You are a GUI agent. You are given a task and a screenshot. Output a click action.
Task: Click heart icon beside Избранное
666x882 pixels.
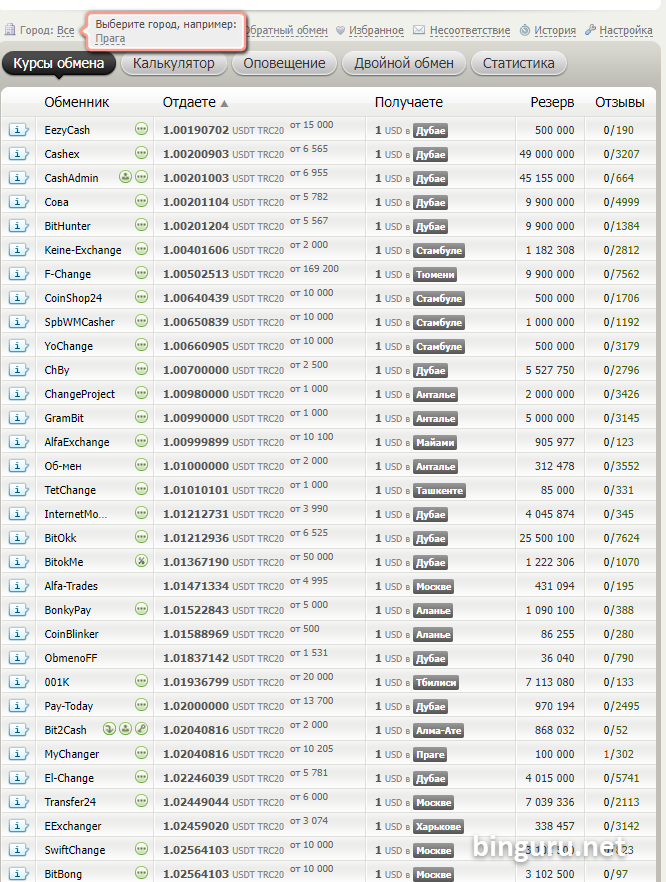click(x=340, y=30)
